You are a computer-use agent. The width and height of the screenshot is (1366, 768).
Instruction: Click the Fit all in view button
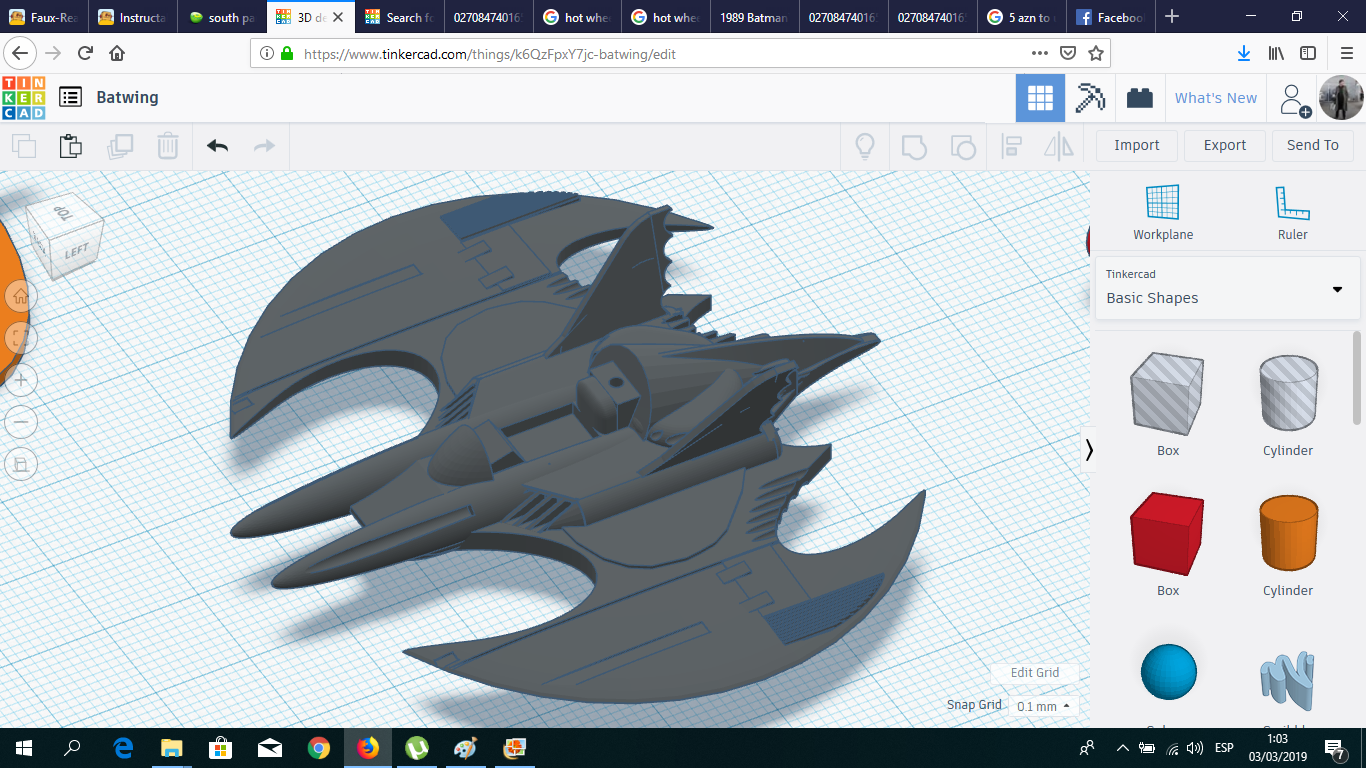point(21,338)
